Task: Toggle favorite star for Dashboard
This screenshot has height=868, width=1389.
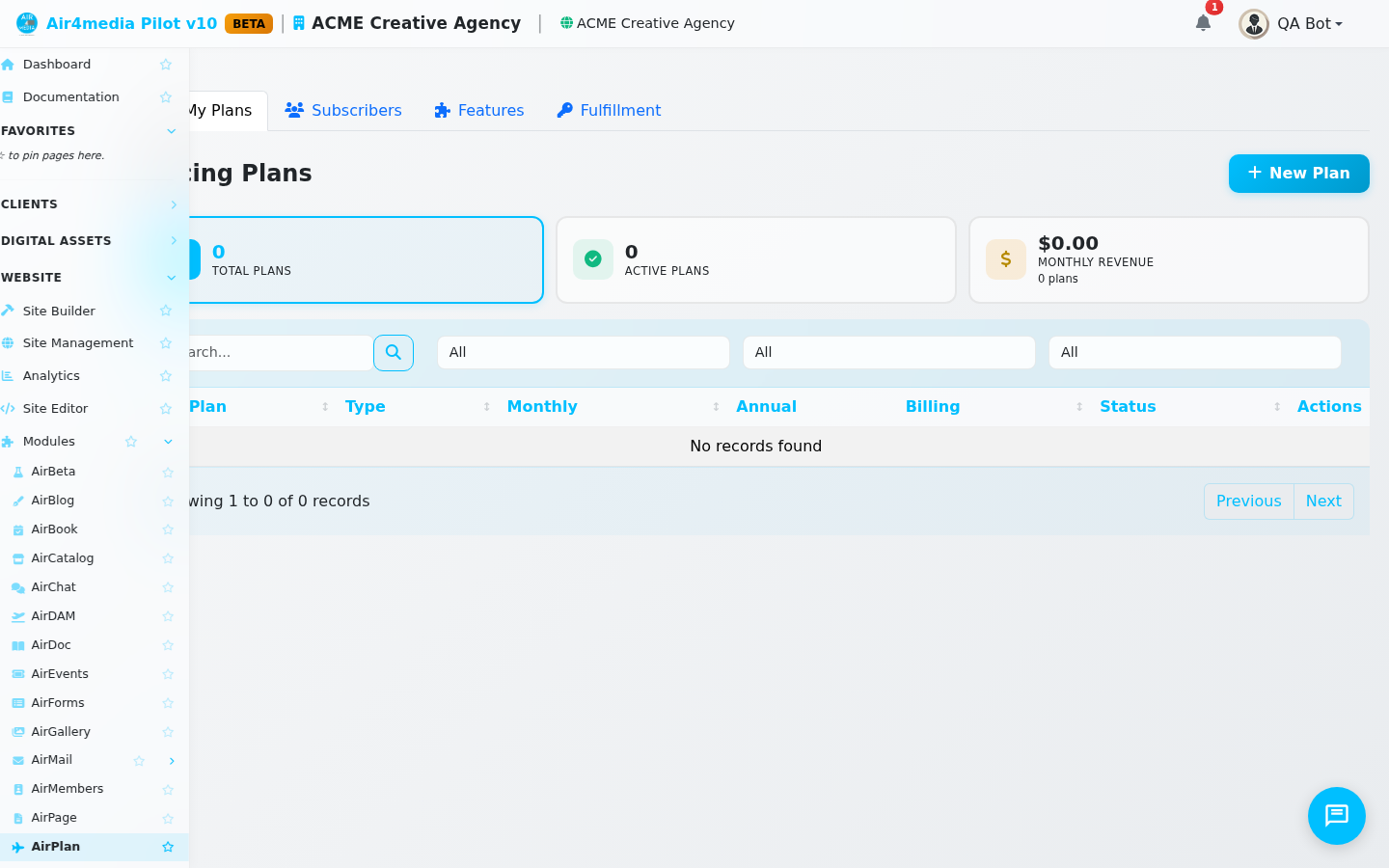Action: (x=166, y=65)
